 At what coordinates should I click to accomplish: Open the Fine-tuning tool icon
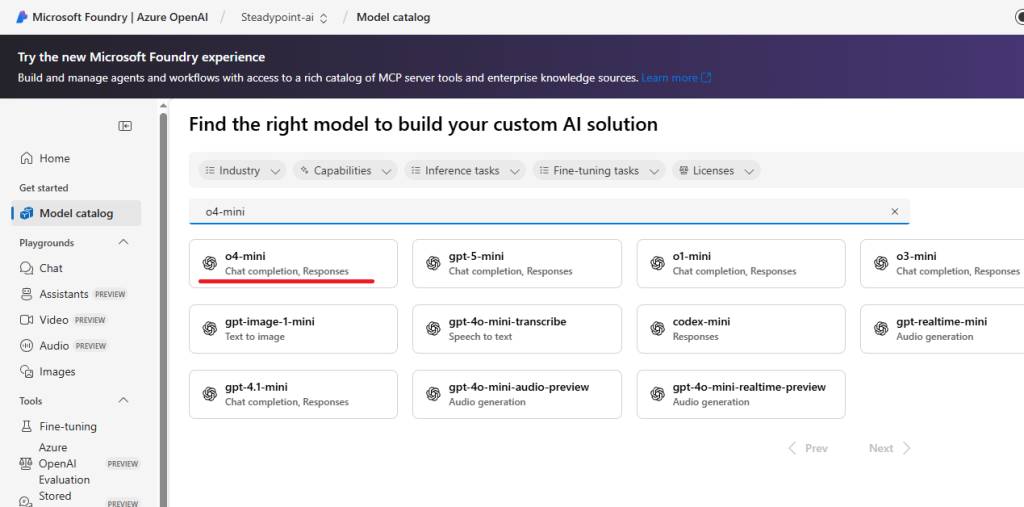(x=27, y=427)
